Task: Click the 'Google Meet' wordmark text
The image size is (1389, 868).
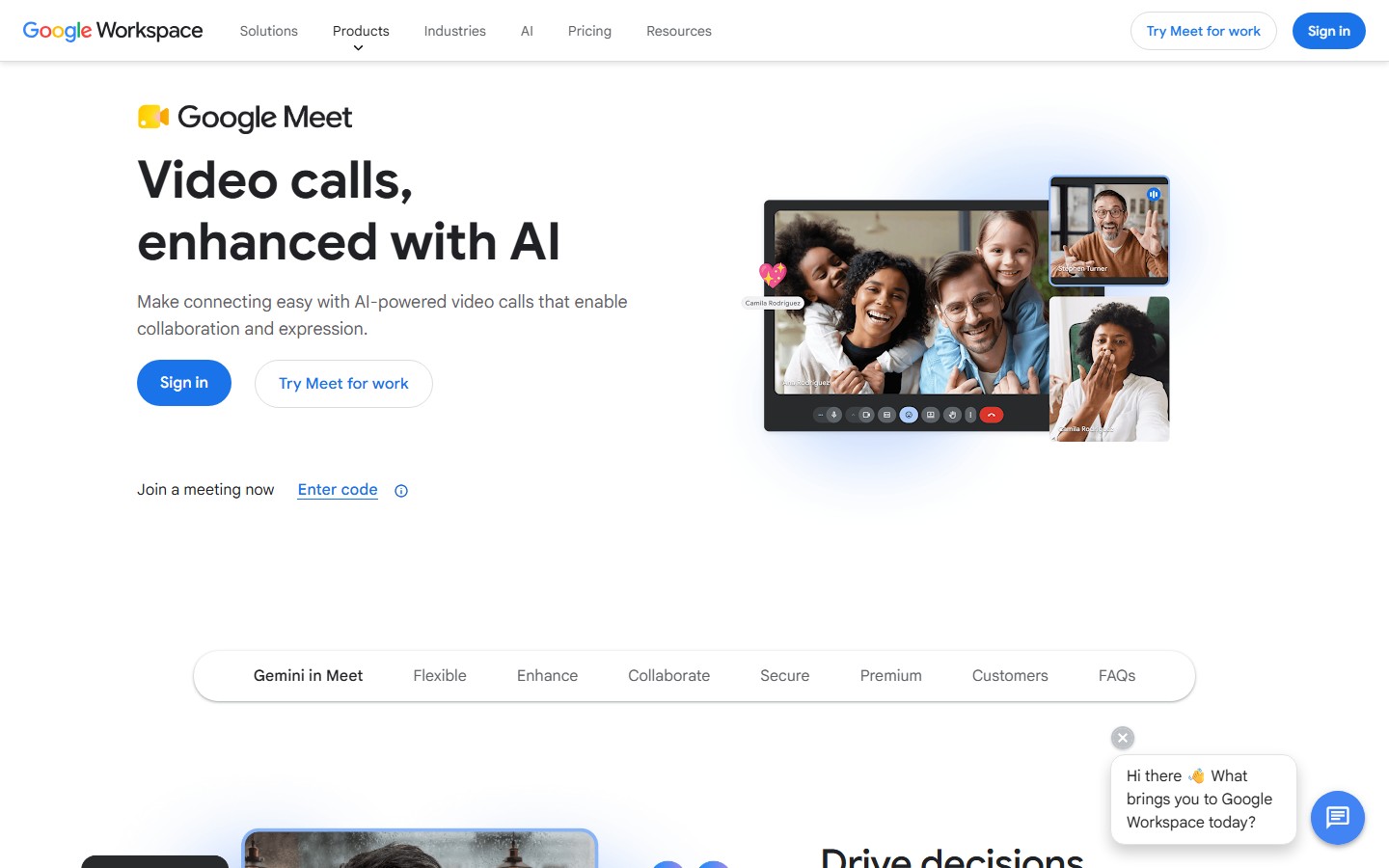Action: (x=264, y=118)
